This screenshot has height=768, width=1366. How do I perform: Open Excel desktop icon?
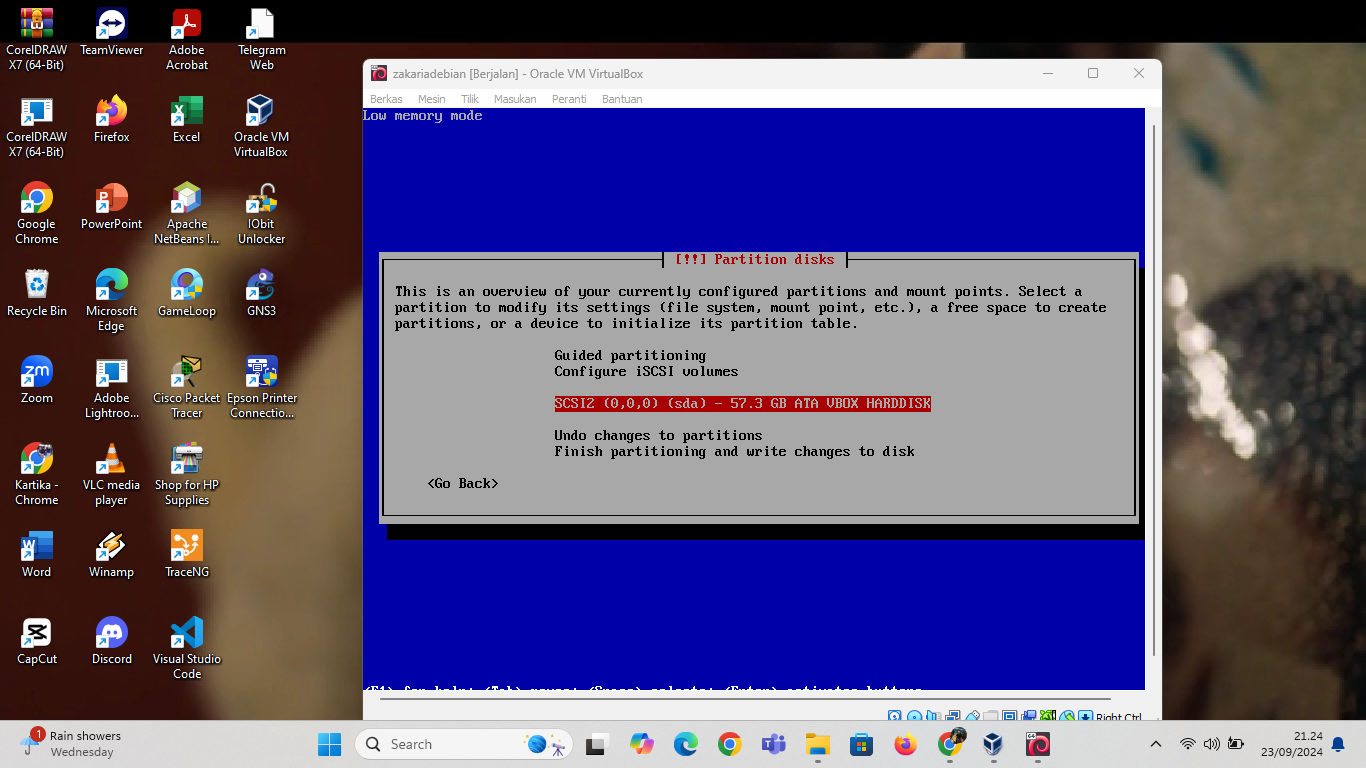(186, 120)
